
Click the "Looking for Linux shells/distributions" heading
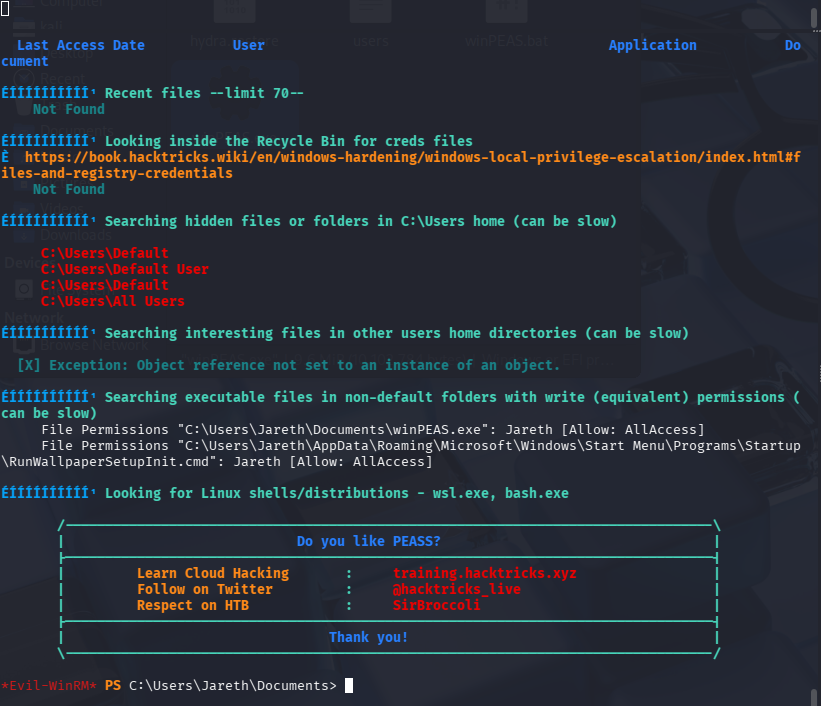[x=336, y=493]
